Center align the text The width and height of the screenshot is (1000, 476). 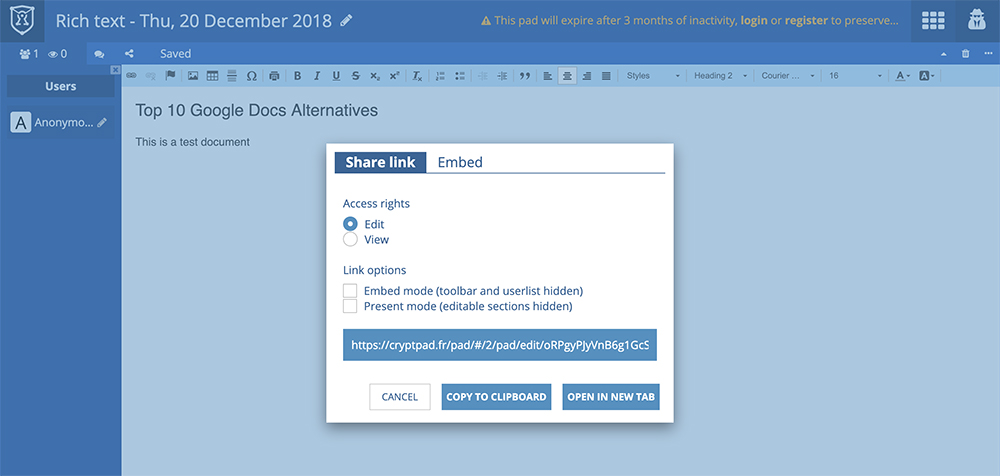click(567, 75)
